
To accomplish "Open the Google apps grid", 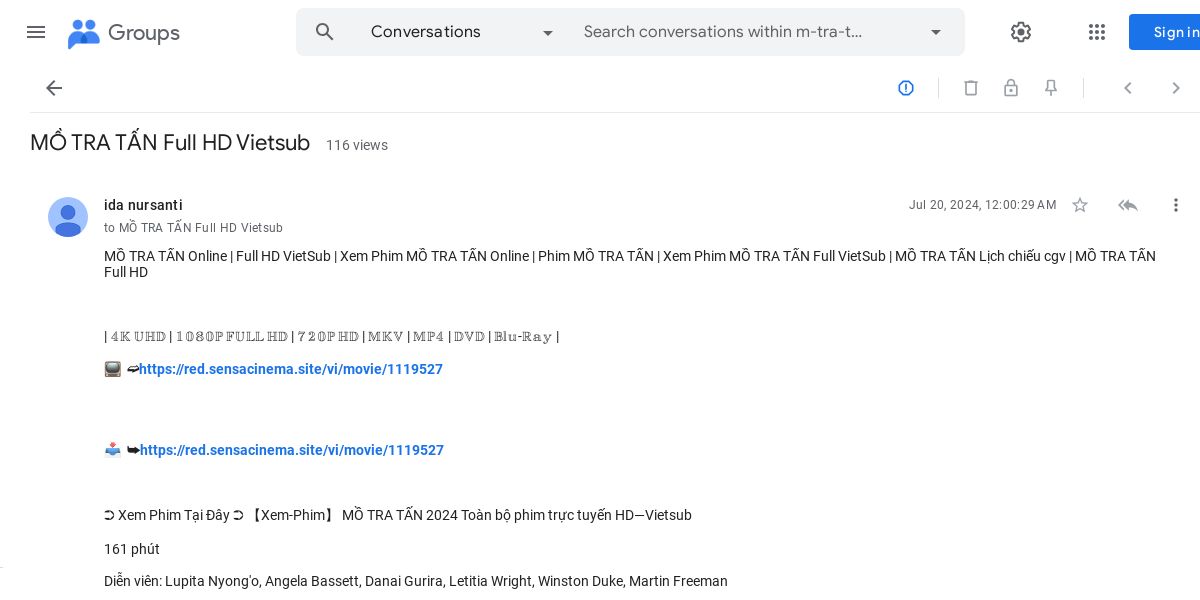I will pos(1097,32).
